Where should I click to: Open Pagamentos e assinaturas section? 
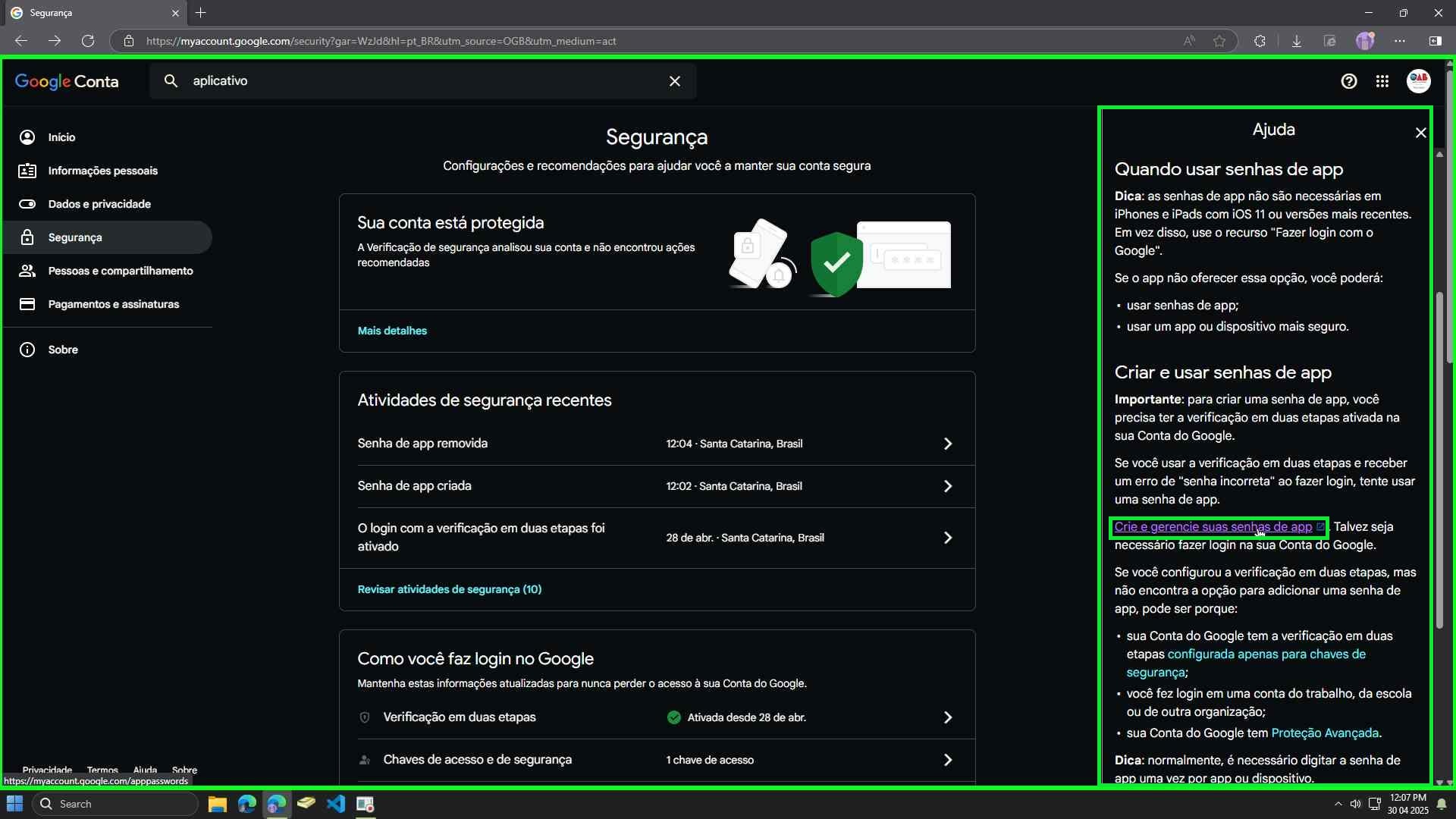click(x=108, y=304)
